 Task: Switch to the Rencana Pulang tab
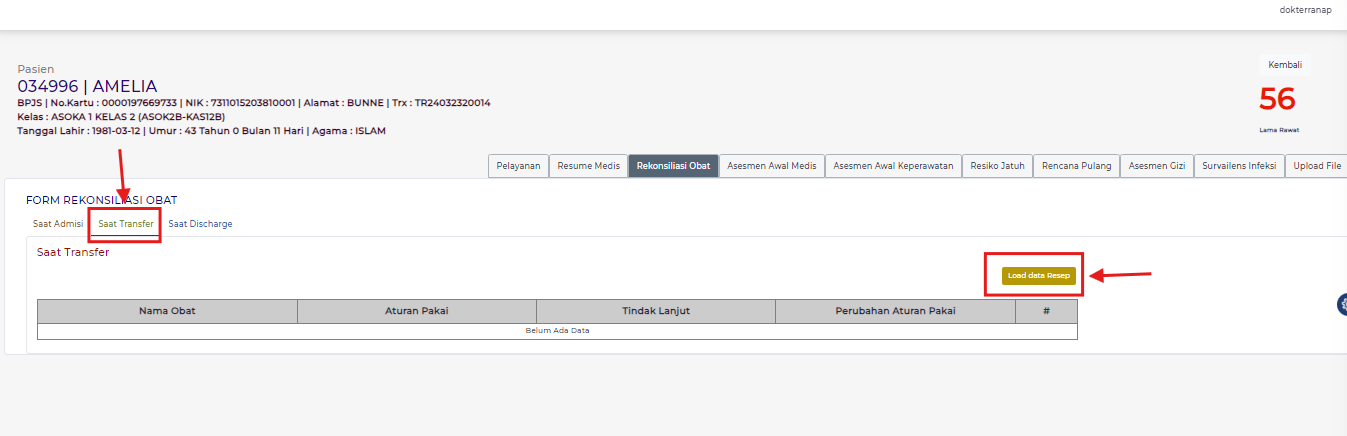pyautogui.click(x=1076, y=166)
